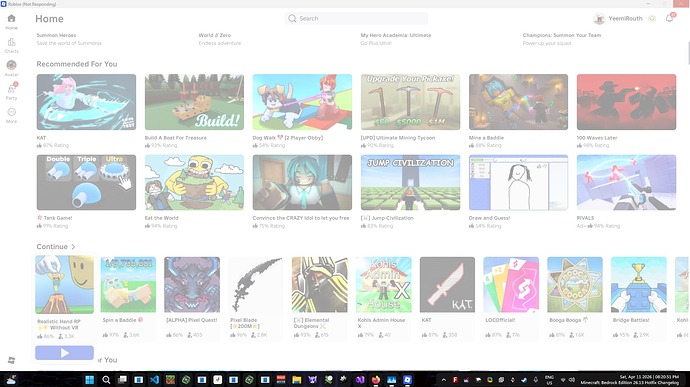Click the 'Eat the World' title text
Viewport: 690px width, 387px height.
(161, 218)
